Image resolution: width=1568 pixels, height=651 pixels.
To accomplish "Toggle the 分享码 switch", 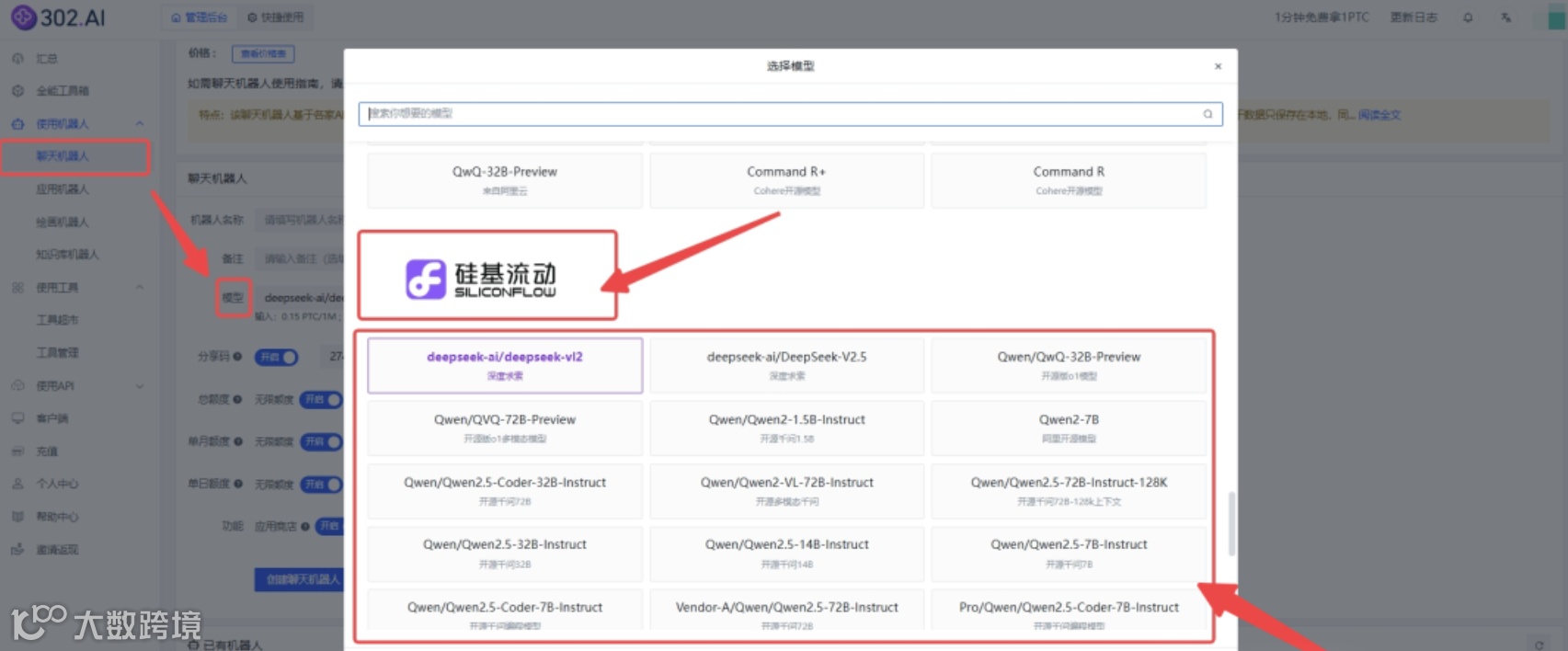I will (277, 357).
